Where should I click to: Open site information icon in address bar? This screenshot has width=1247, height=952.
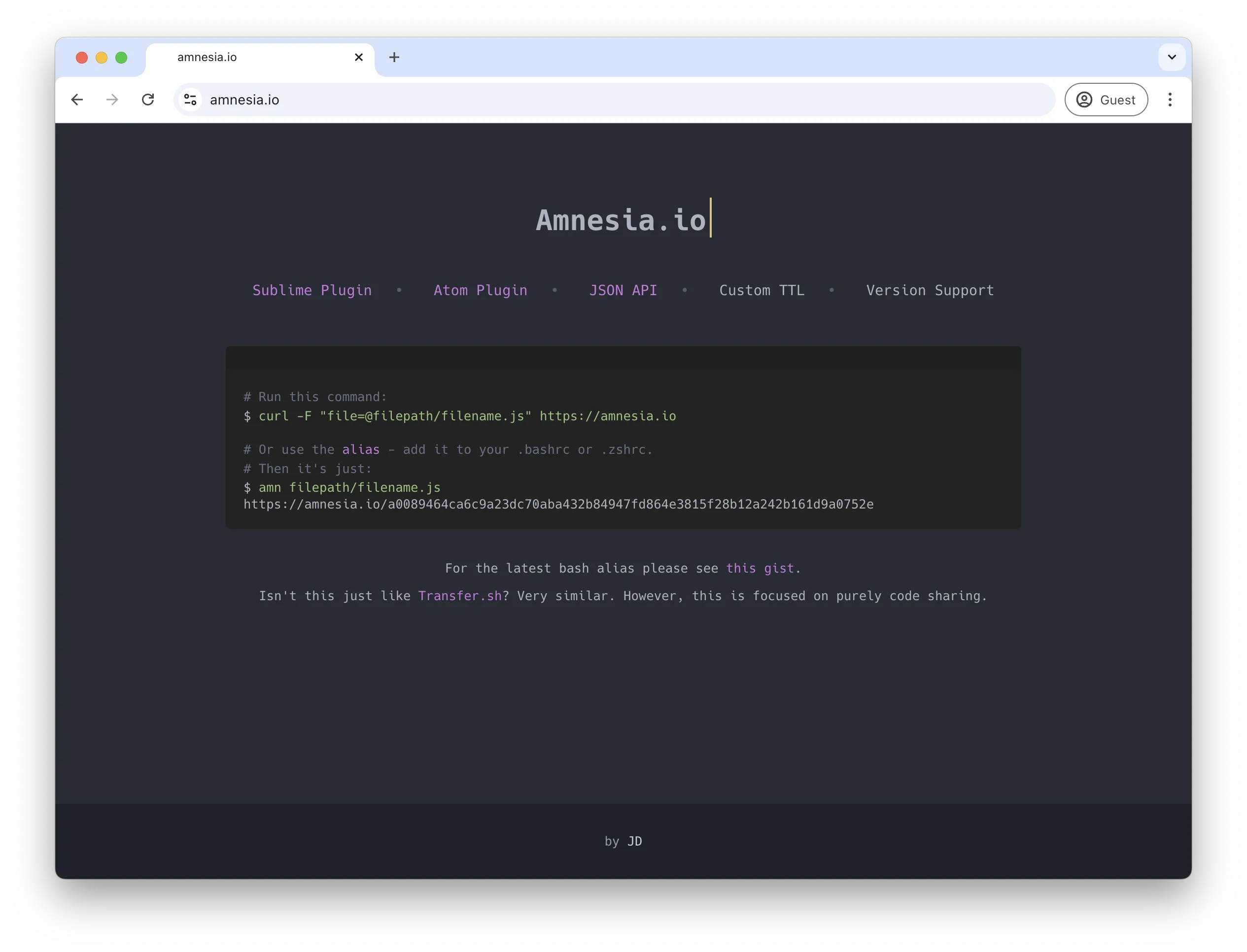[x=190, y=100]
